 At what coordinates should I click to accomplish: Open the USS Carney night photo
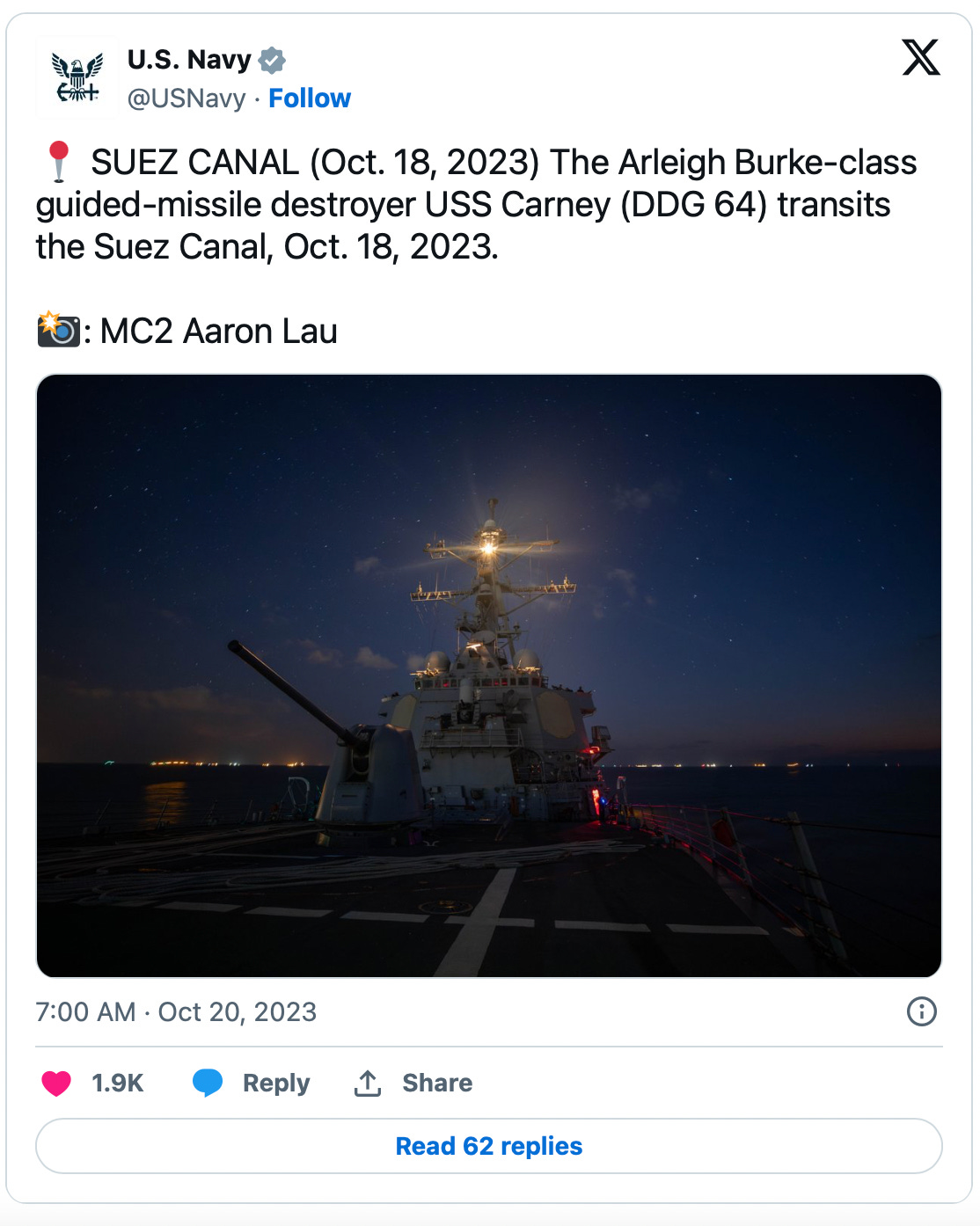(x=489, y=675)
